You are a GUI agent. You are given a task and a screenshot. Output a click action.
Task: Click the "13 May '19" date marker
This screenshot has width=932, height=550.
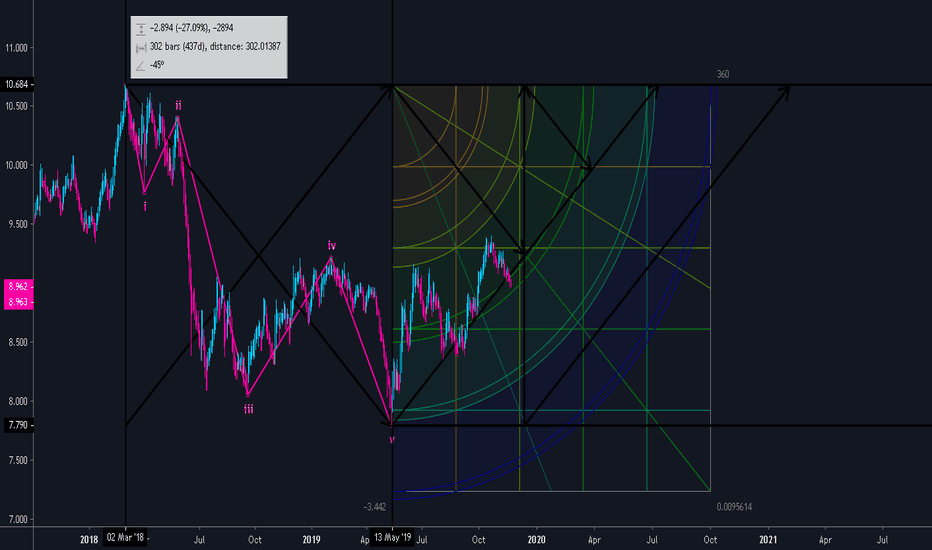tap(392, 538)
